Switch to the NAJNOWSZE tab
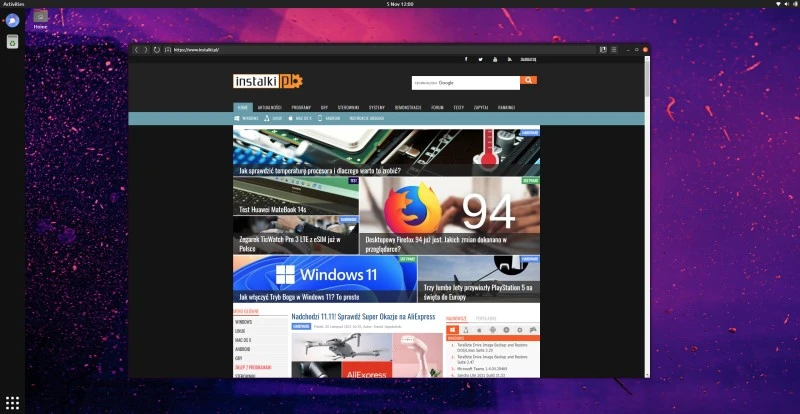The image size is (800, 414). (x=457, y=318)
